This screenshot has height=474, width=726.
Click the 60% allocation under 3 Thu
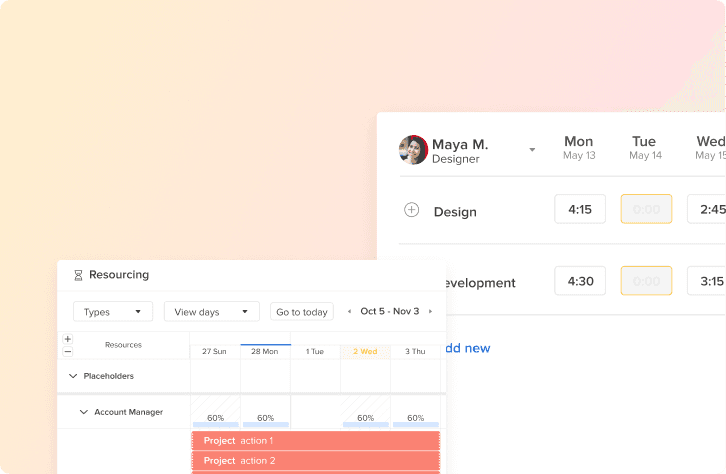coord(416,418)
